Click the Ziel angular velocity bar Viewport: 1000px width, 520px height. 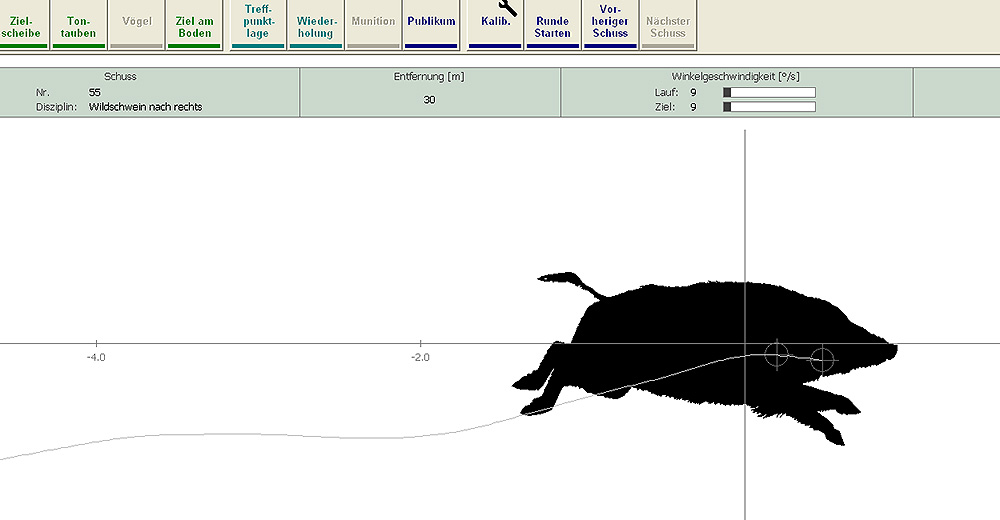pos(769,107)
